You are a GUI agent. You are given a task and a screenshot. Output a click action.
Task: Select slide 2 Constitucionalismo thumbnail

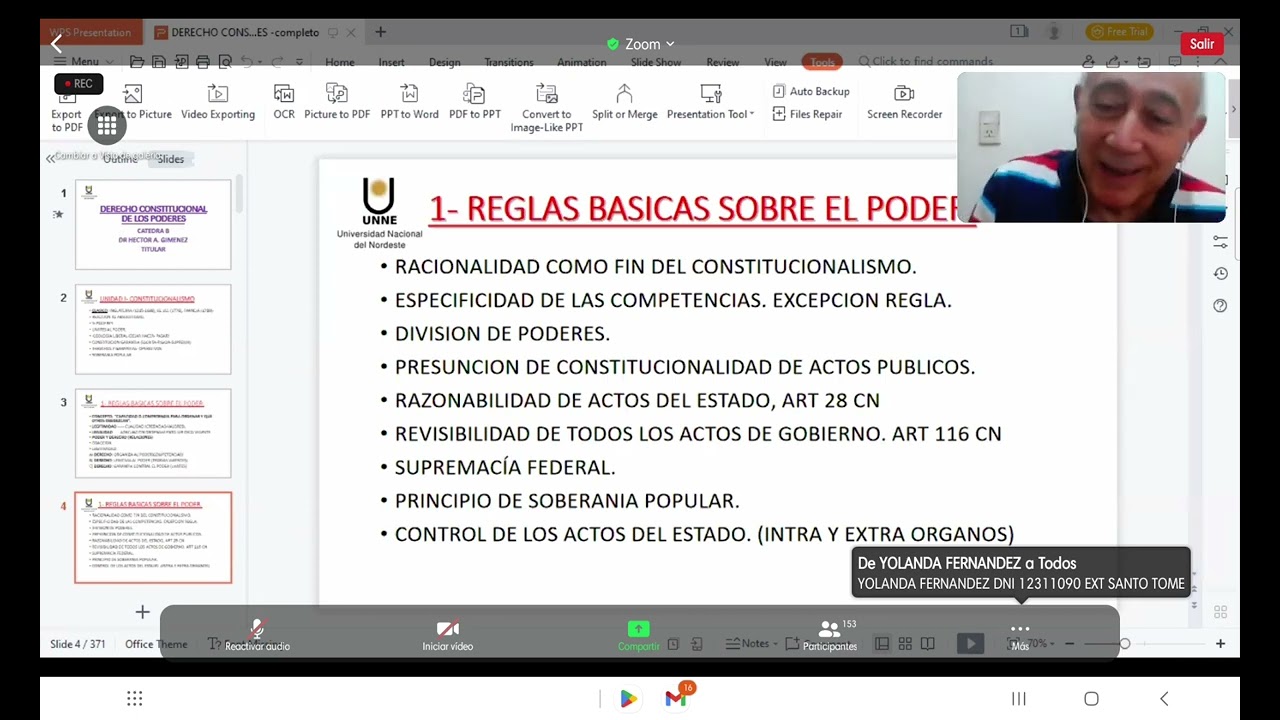[153, 329]
